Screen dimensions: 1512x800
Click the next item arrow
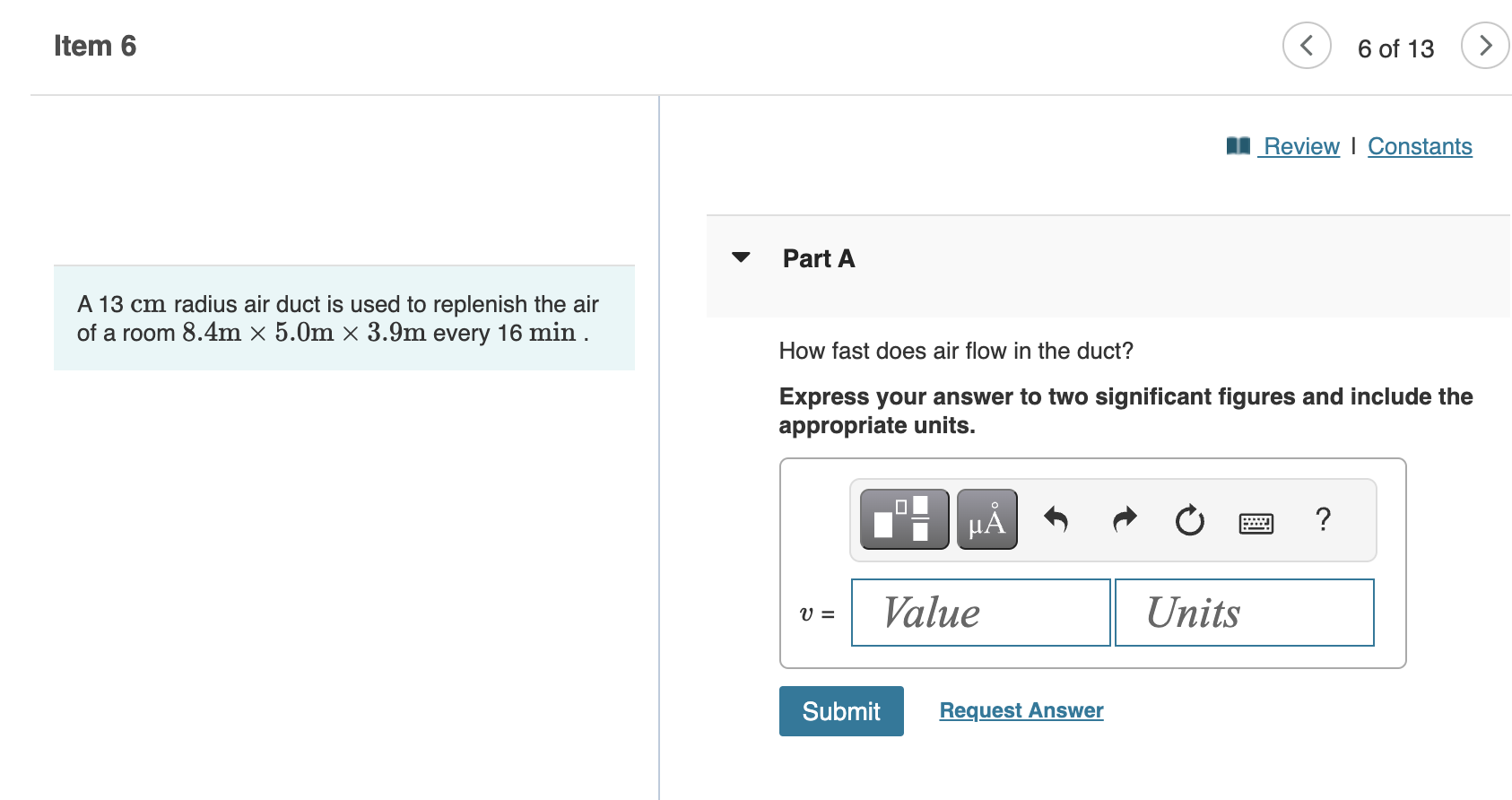tap(1485, 46)
